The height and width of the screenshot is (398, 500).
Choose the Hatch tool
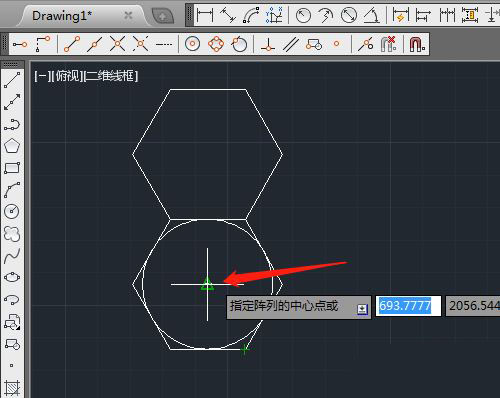pos(12,388)
